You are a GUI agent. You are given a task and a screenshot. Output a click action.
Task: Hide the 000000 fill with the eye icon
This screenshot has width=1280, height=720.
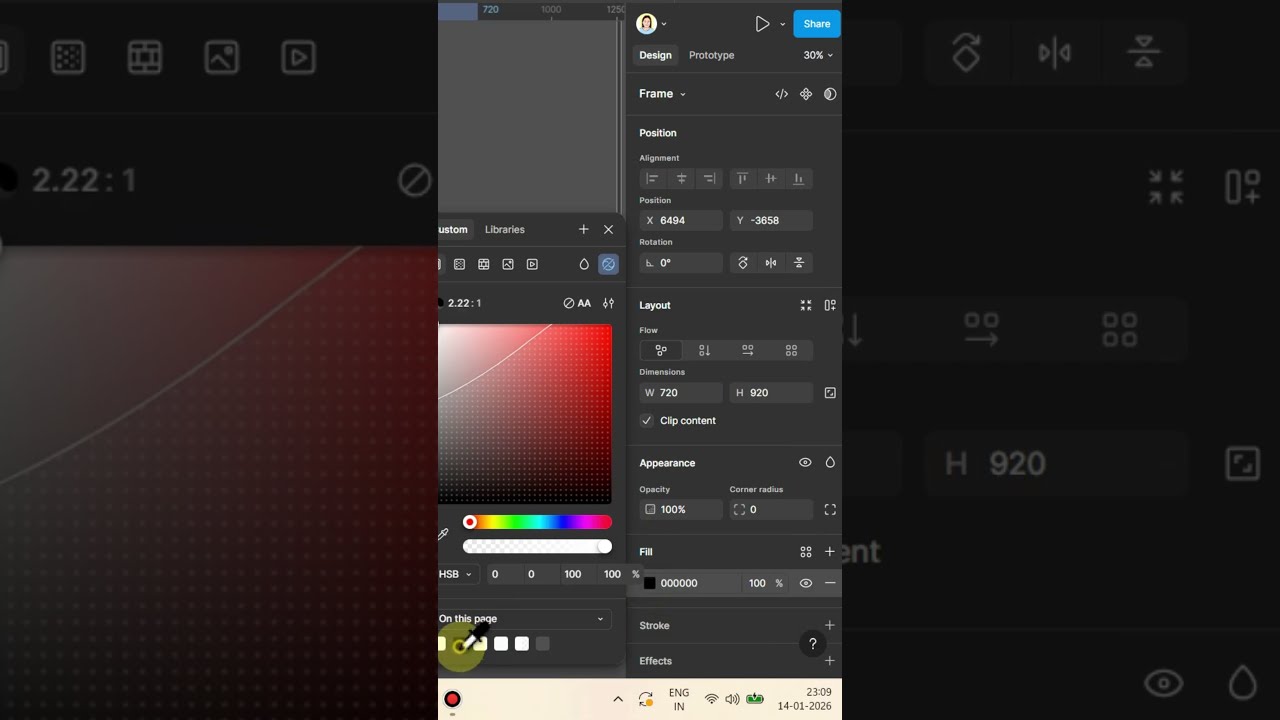click(806, 583)
